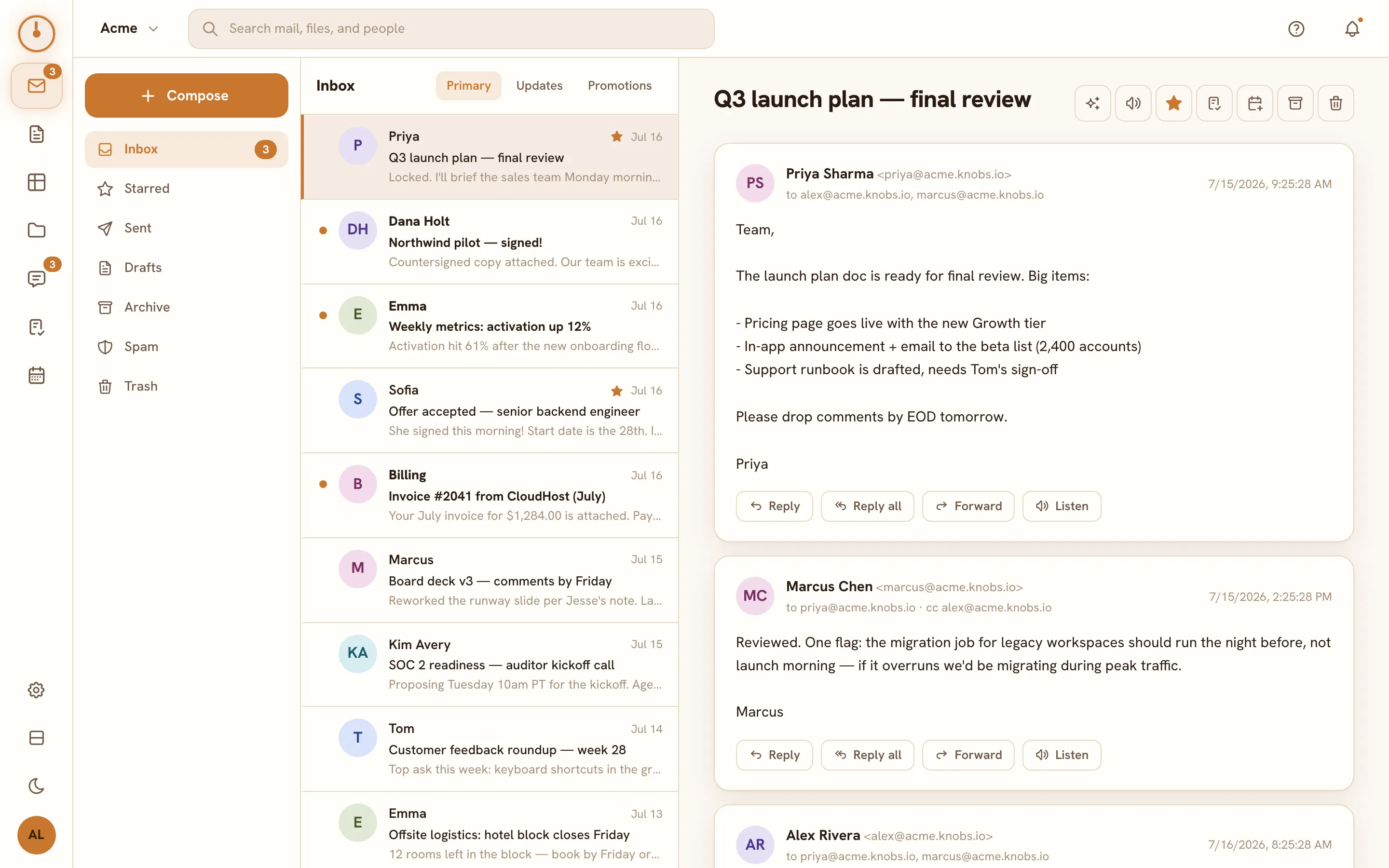Open the Documents icon in left rail
The width and height of the screenshot is (1389, 868).
(x=36, y=135)
